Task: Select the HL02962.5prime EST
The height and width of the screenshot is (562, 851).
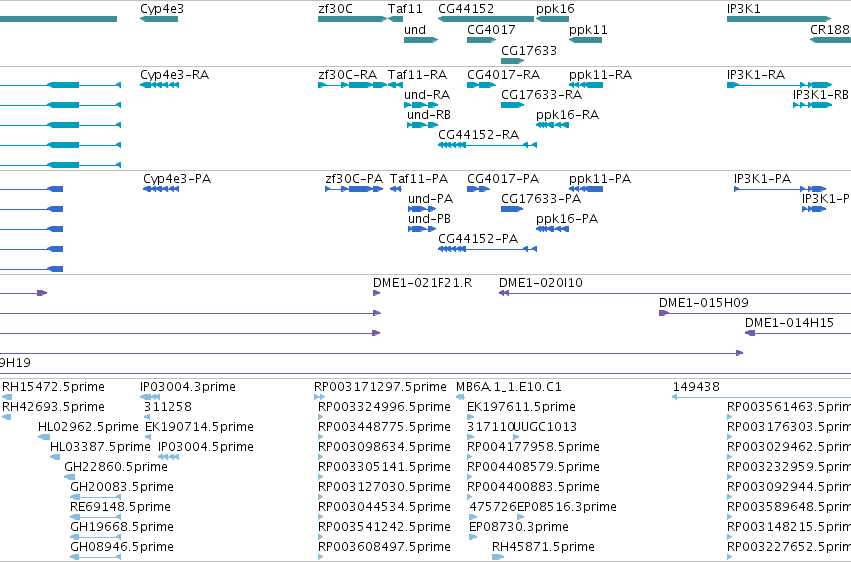Action: pos(44,437)
